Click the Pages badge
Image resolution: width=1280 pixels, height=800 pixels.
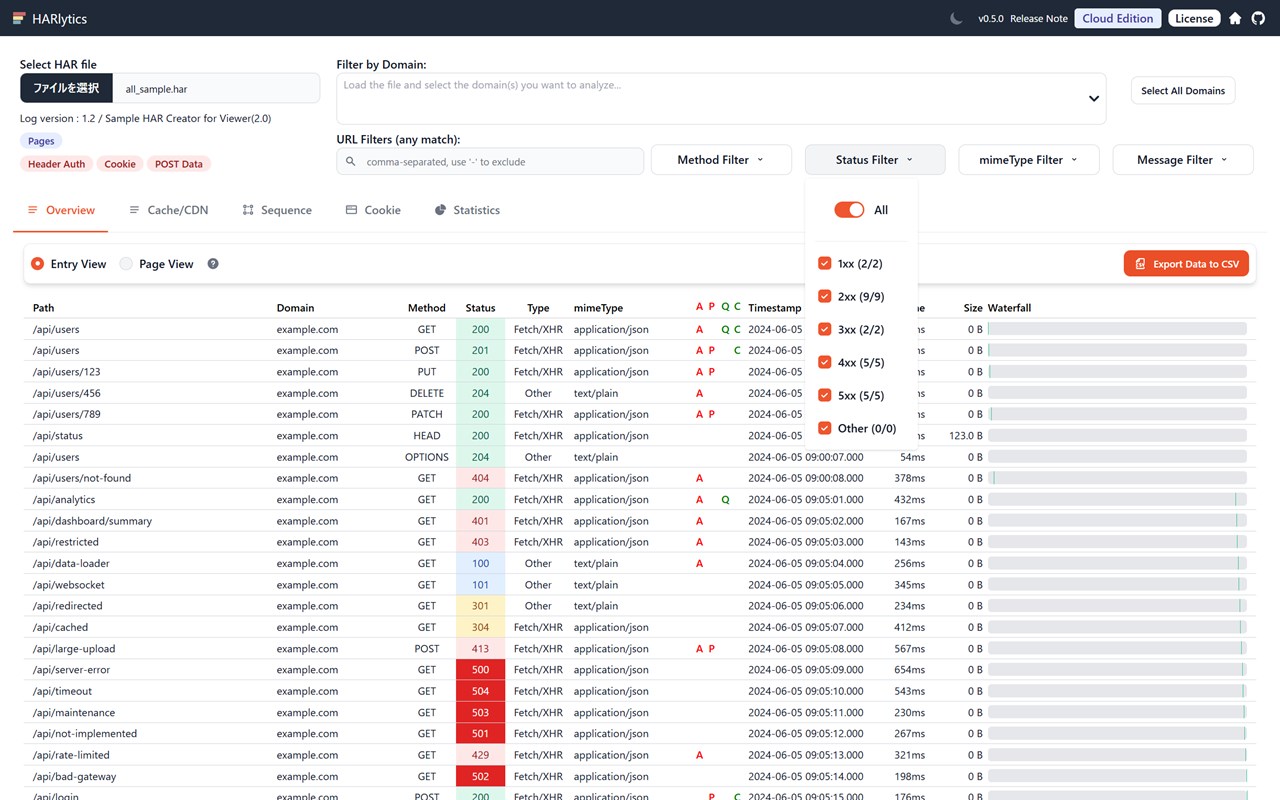(x=41, y=141)
